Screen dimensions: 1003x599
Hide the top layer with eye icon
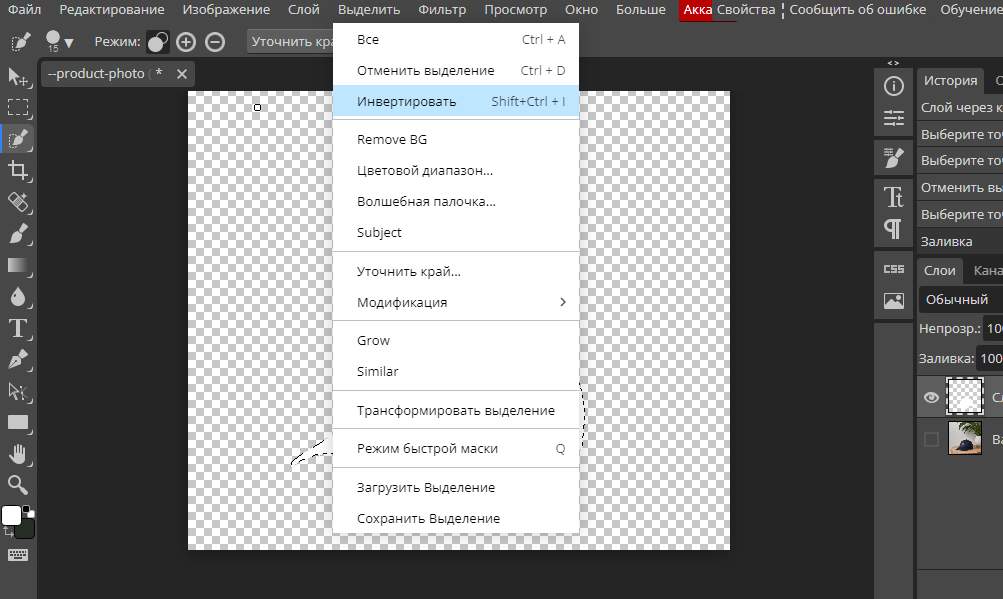point(931,397)
